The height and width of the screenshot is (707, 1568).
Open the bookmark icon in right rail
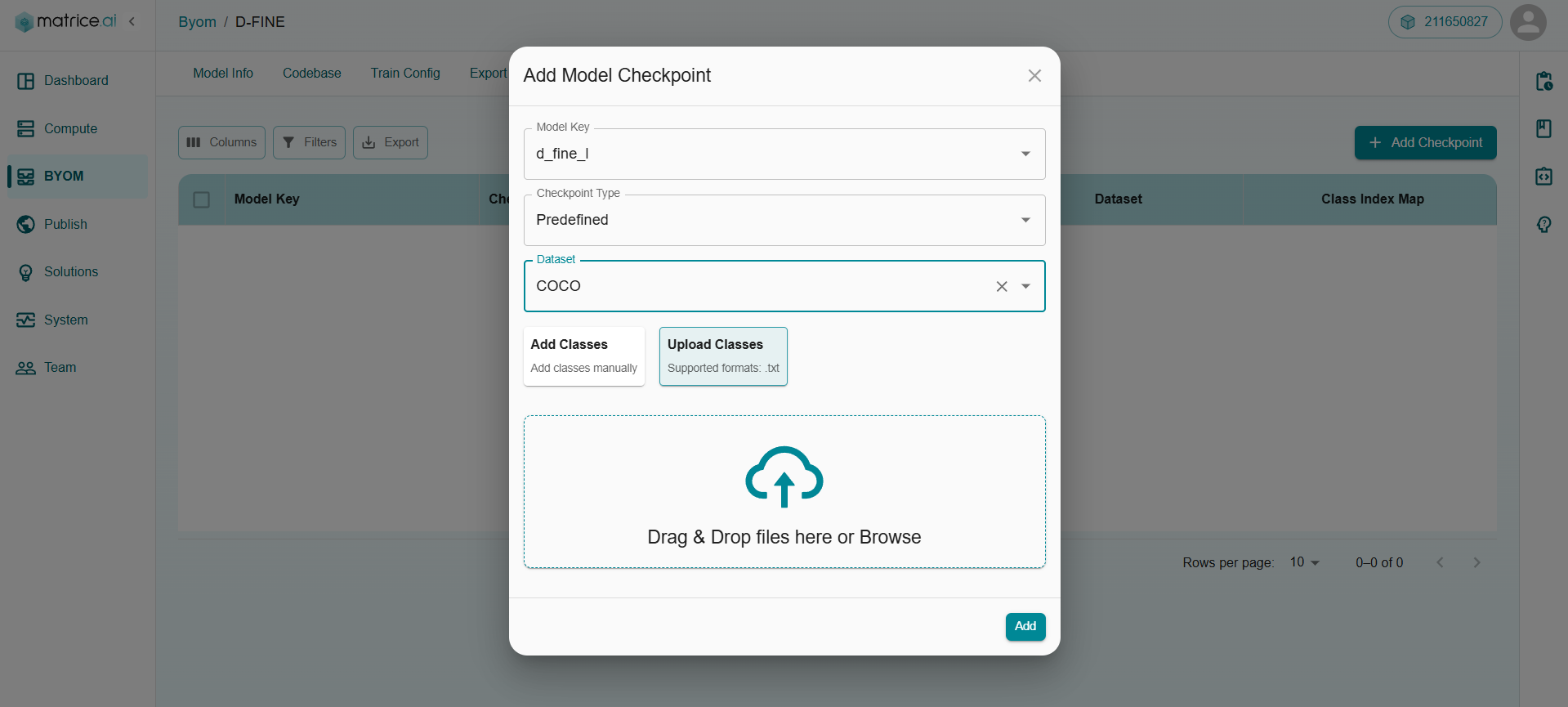click(1544, 128)
